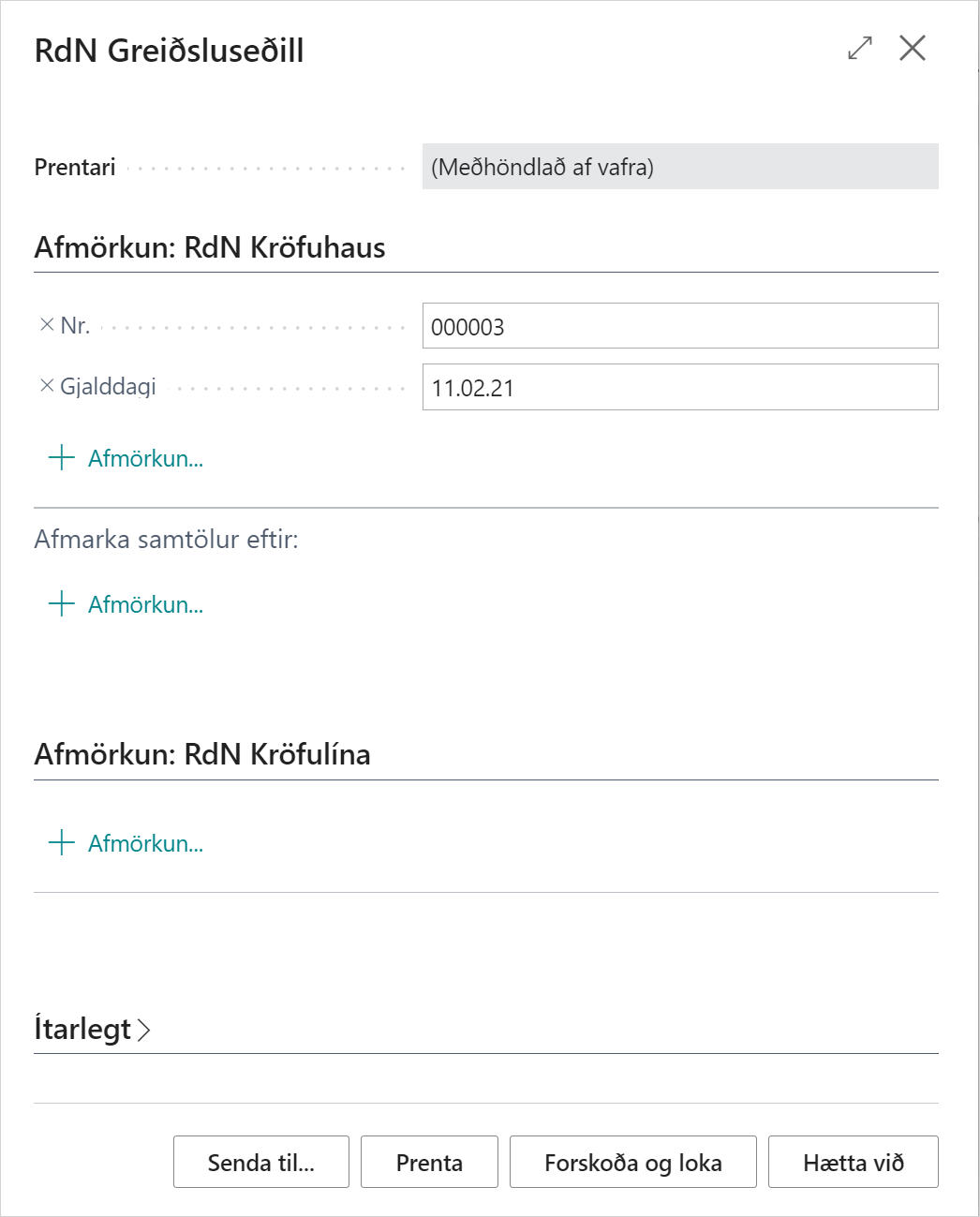Select the Nr. input showing 000003
The width and height of the screenshot is (980, 1217).
680,326
